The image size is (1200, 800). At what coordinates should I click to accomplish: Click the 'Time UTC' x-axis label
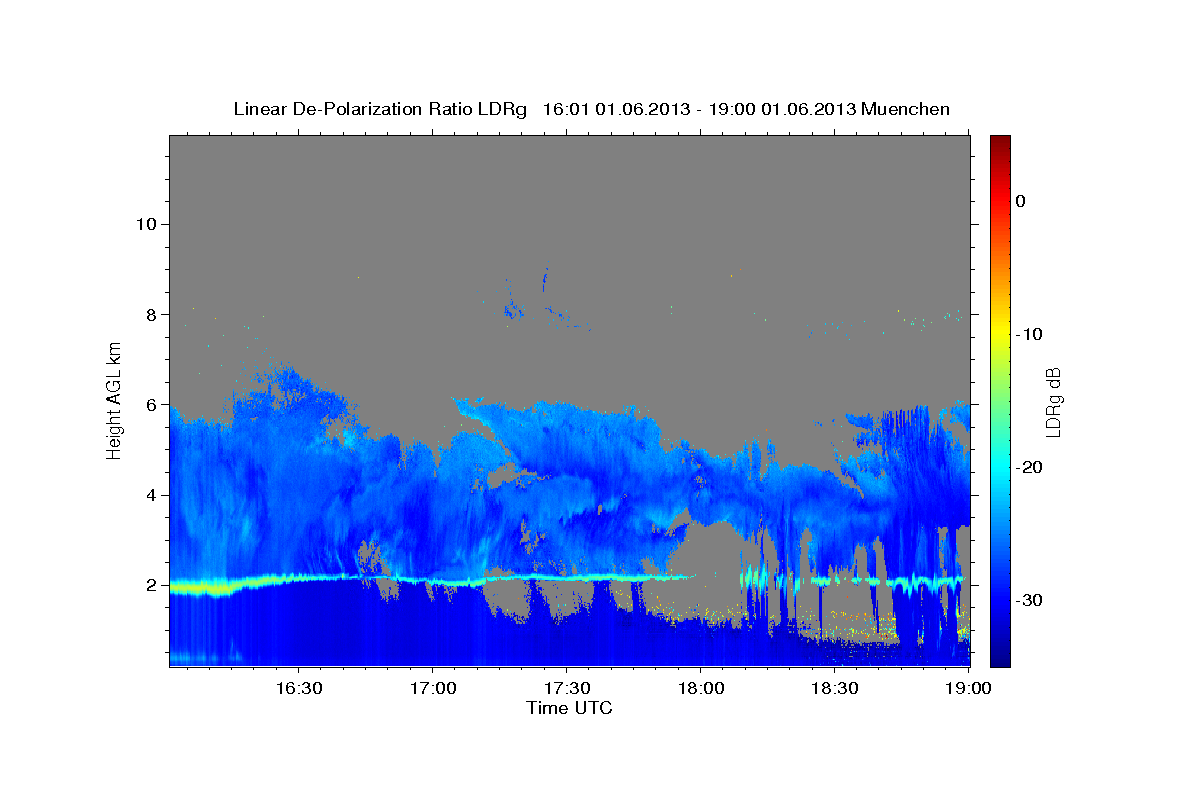click(x=569, y=708)
